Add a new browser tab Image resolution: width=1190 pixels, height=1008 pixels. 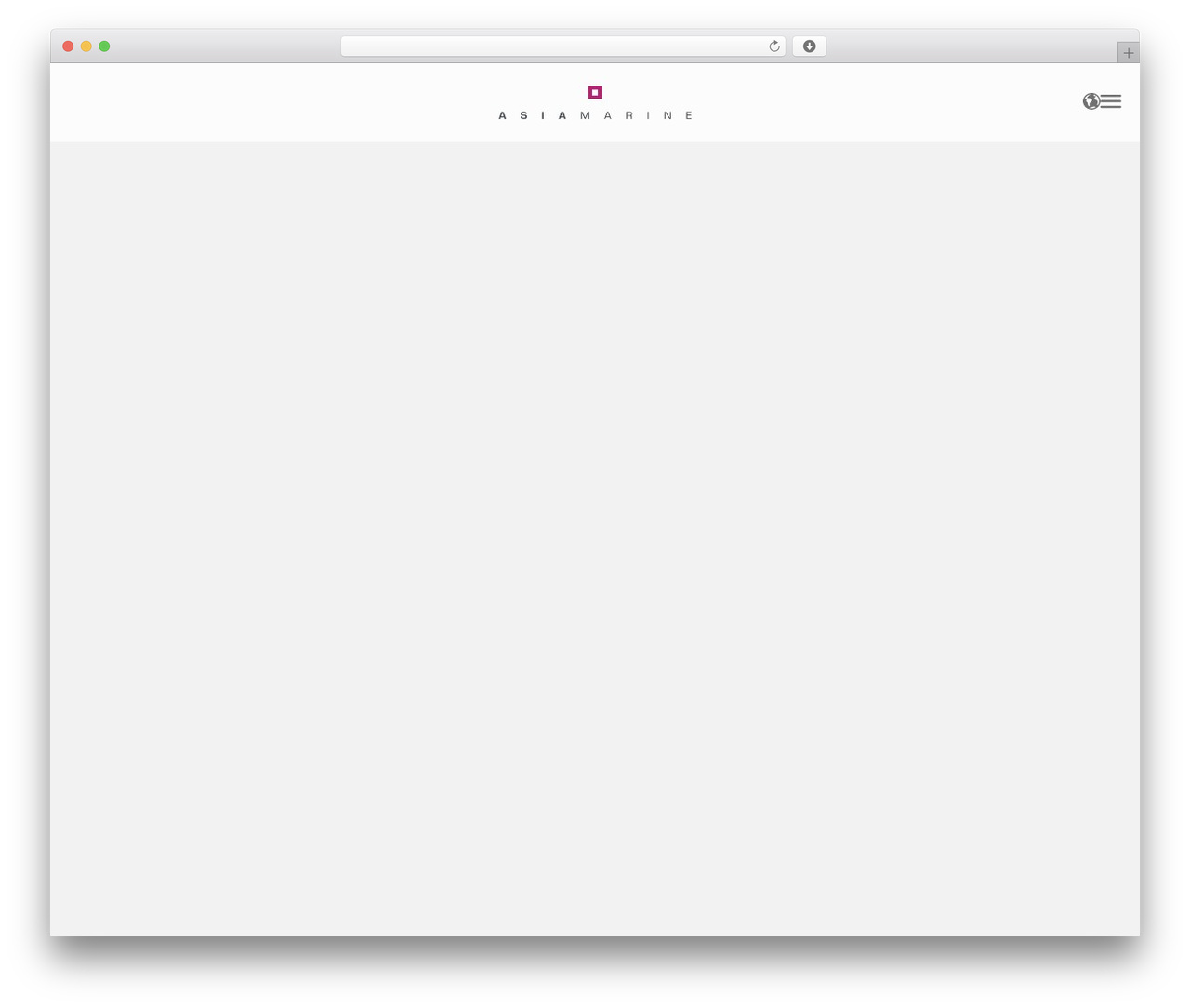pos(1128,53)
